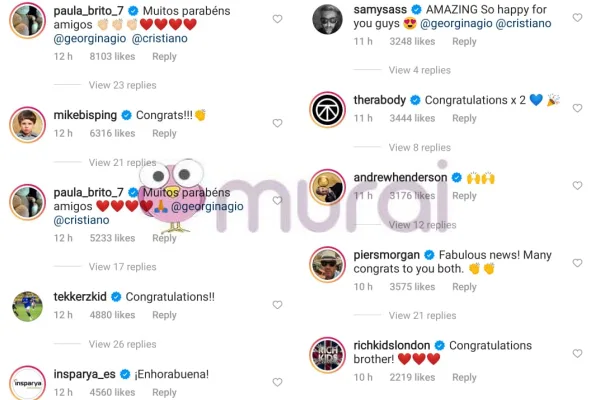Like mikebisping's Congrats comment with heart
The width and height of the screenshot is (600, 400).
277,123
